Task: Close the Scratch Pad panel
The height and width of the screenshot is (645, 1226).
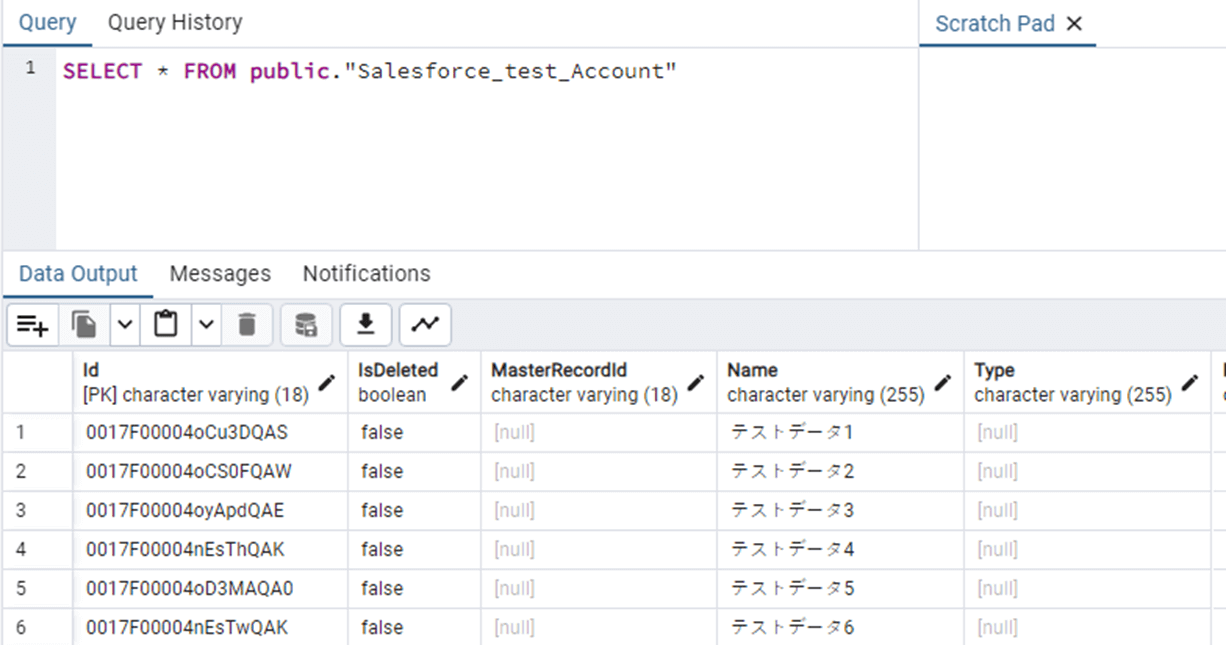Action: [1074, 24]
